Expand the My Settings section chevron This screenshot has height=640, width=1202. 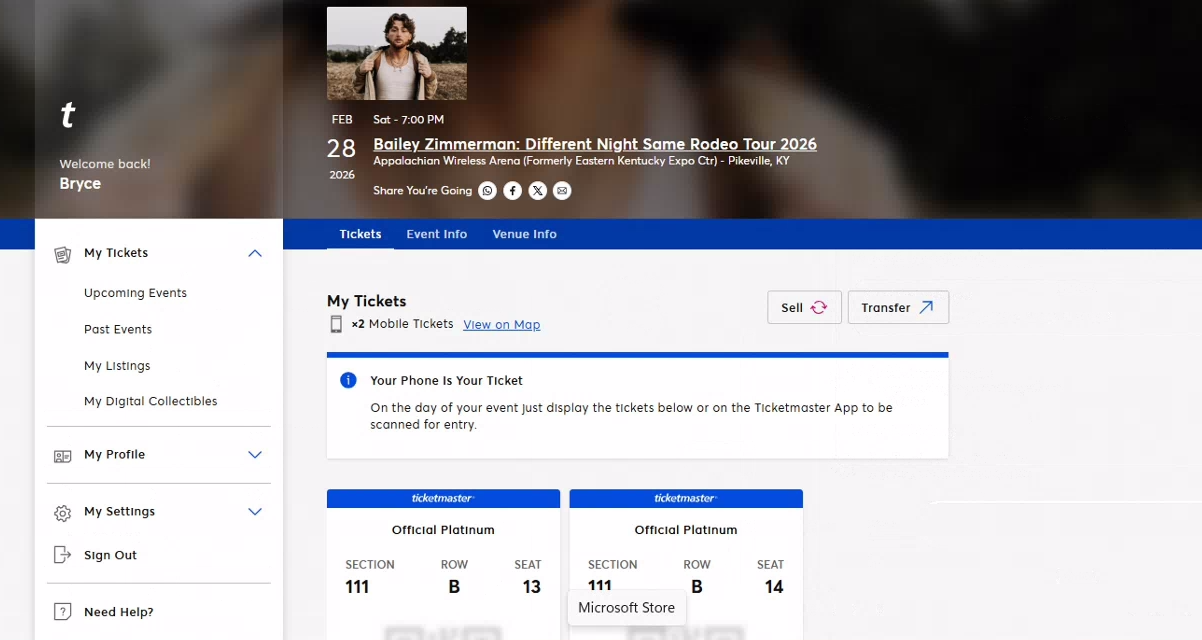[x=255, y=512]
